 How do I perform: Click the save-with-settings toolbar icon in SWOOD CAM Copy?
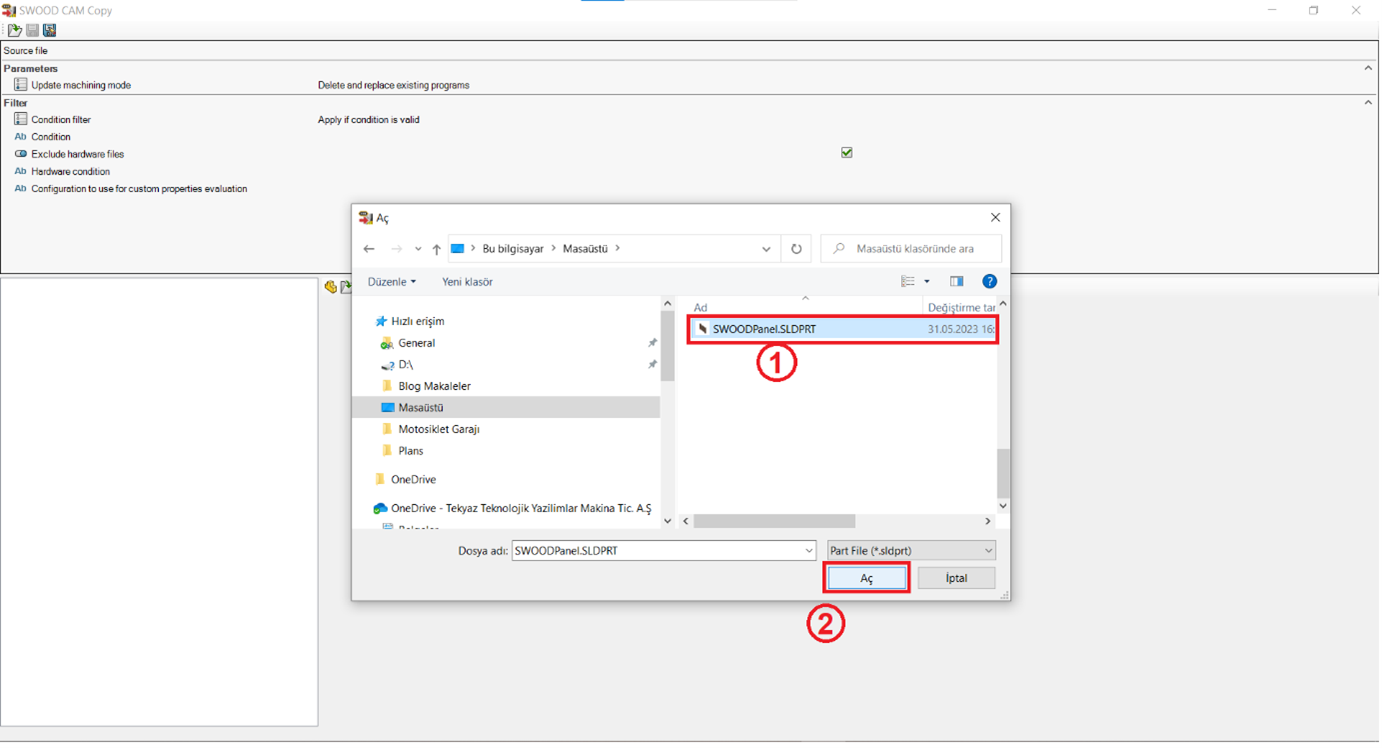click(x=49, y=30)
